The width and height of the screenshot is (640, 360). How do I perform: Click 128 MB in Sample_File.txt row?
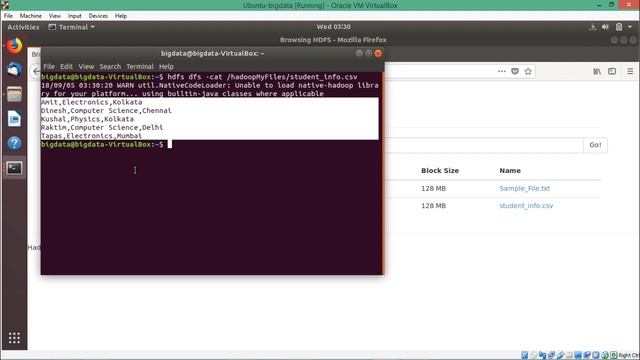[433, 189]
